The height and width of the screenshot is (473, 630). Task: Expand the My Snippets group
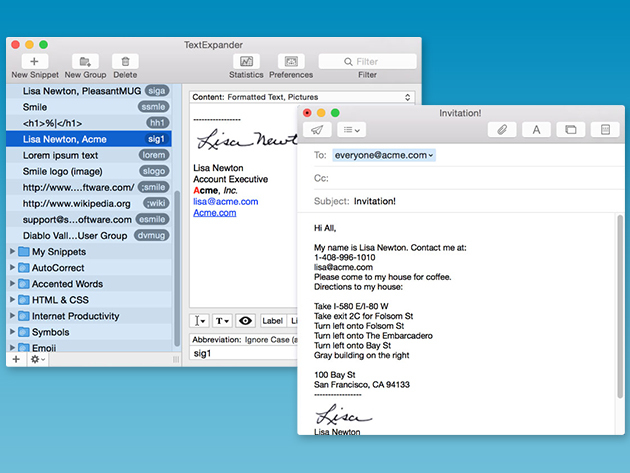point(13,252)
